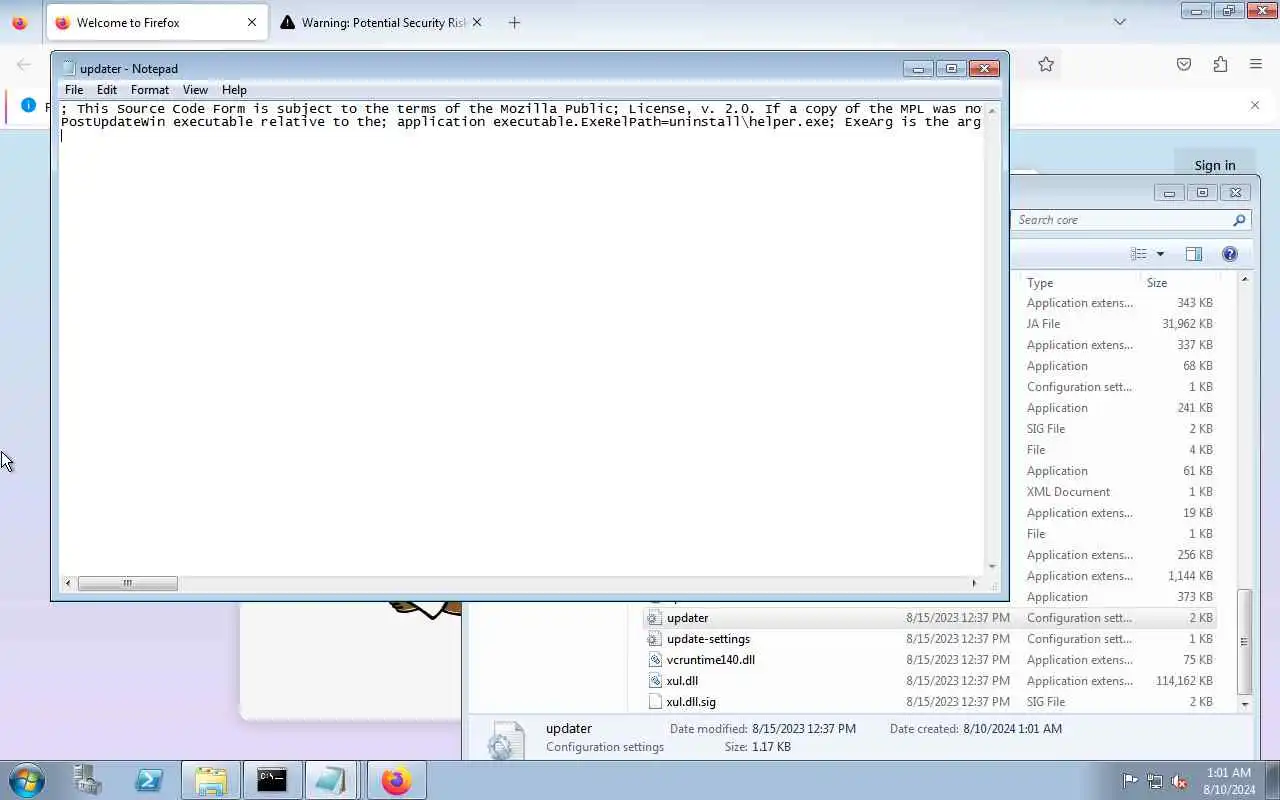Click Notepad scroll-right arrow
Image resolution: width=1280 pixels, height=800 pixels.
(x=974, y=583)
